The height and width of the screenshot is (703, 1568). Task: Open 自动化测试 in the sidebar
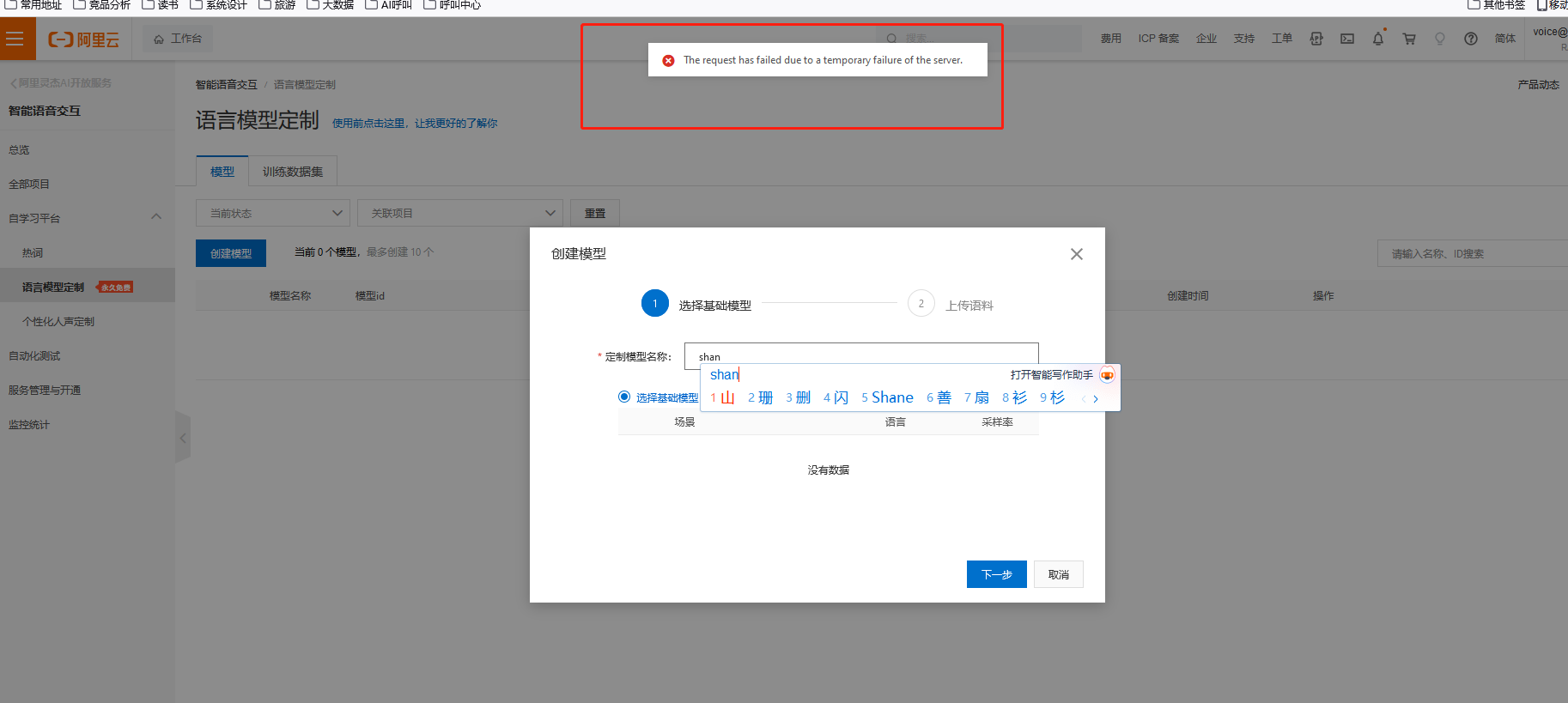coord(34,356)
